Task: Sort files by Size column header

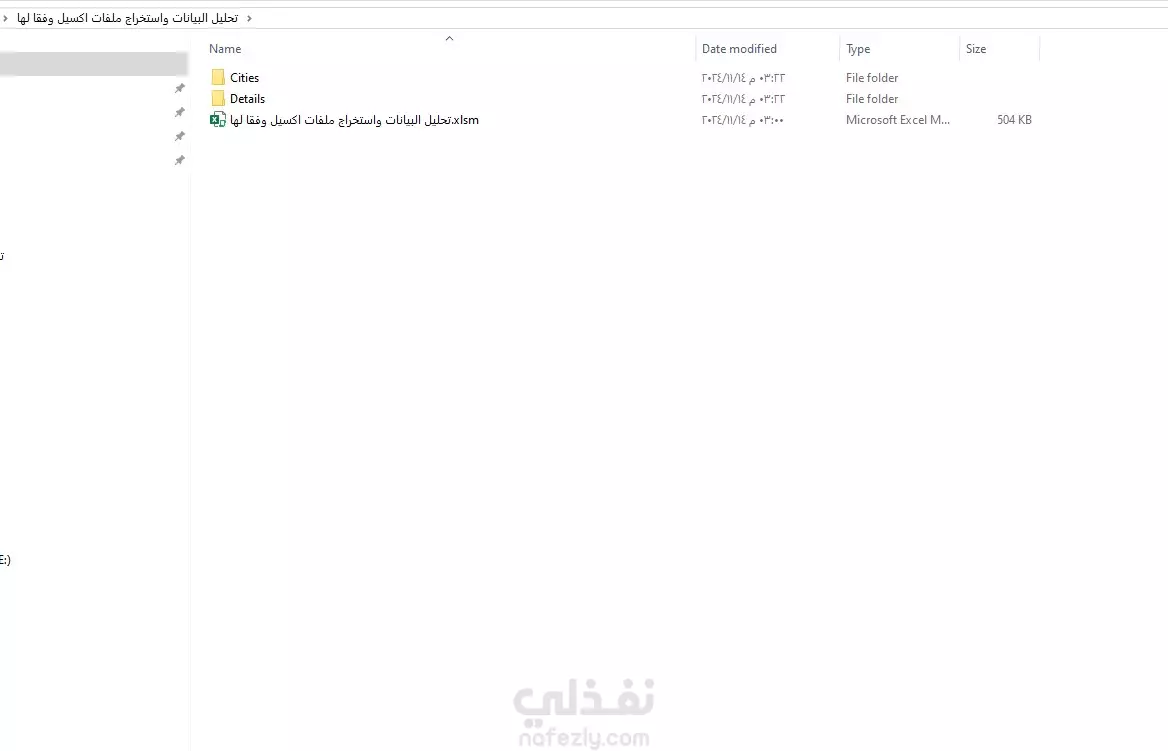Action: [976, 48]
